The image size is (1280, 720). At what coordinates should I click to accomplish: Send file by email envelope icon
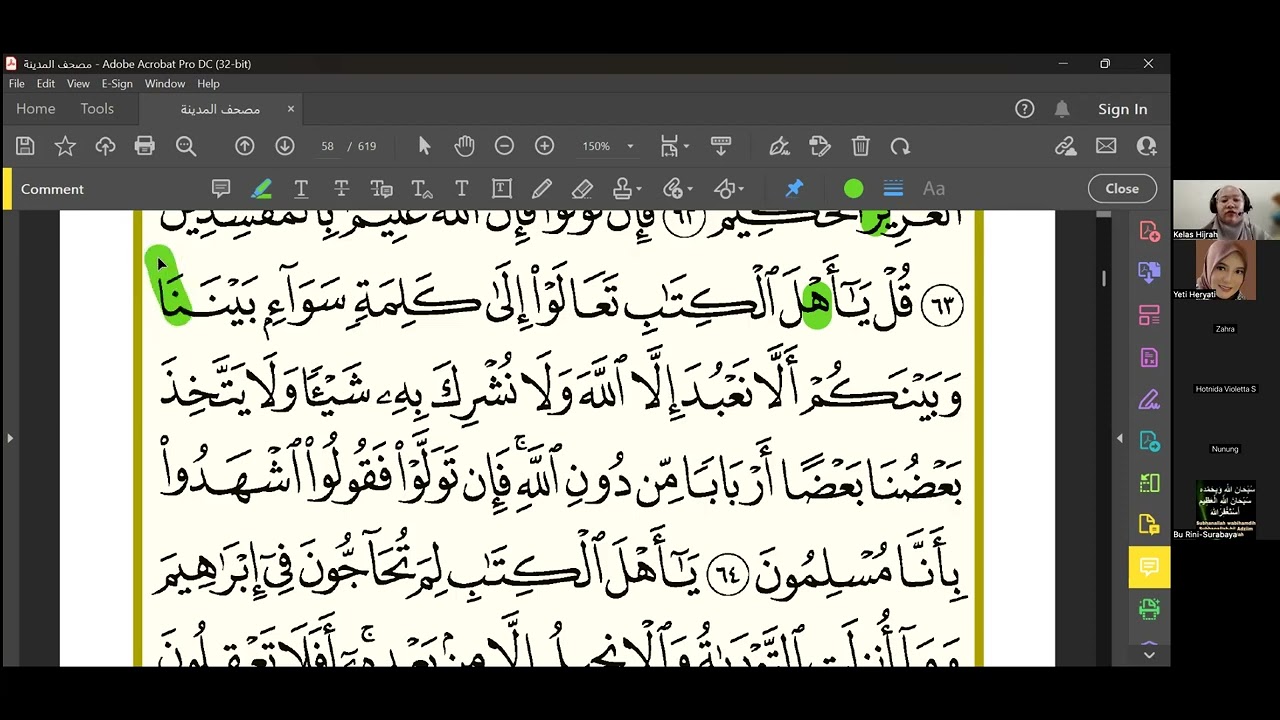[1106, 146]
